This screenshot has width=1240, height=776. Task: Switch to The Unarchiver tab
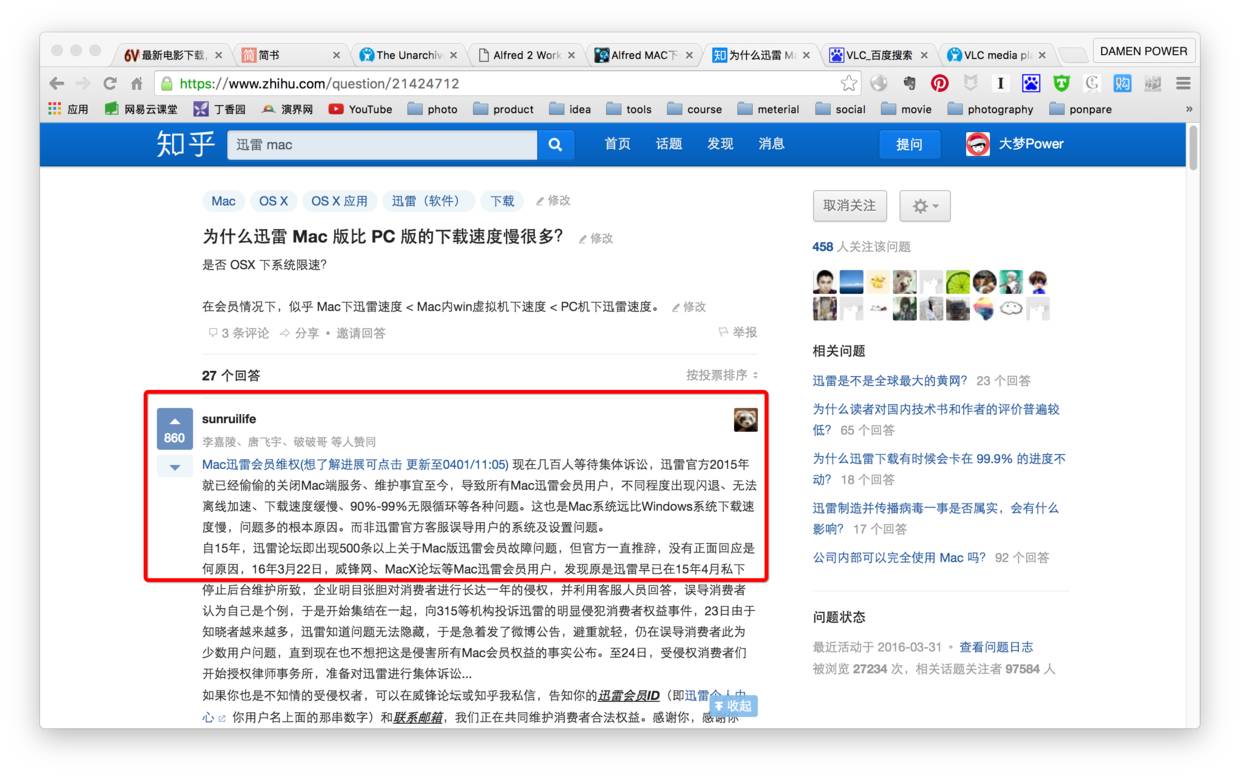click(x=409, y=55)
